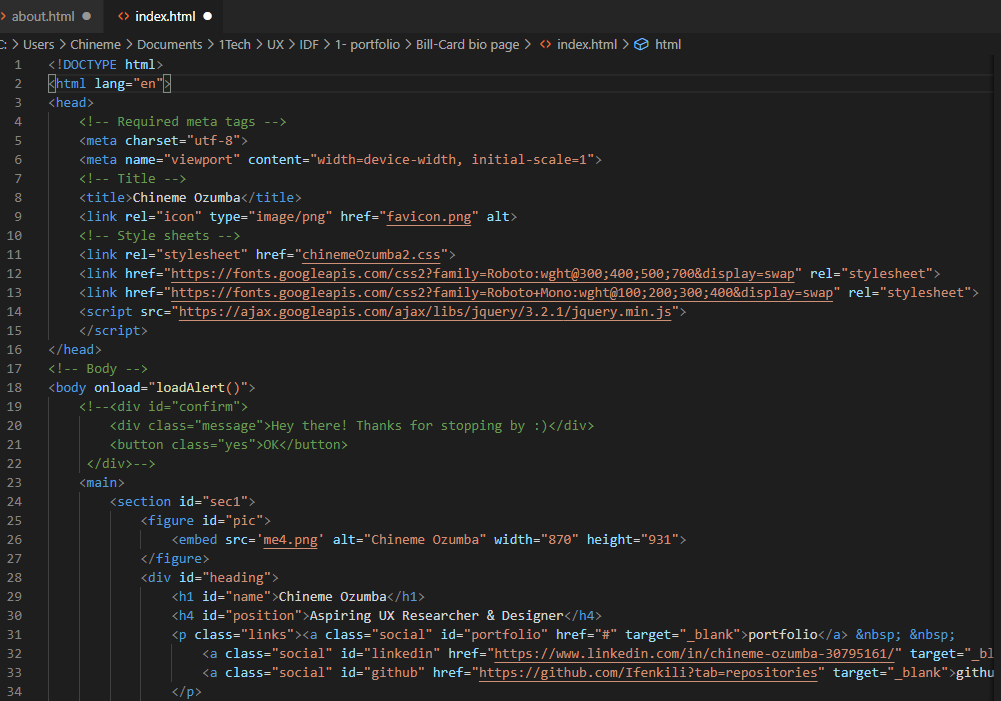Click the '<main>' tag
1001x701 pixels.
102,483
